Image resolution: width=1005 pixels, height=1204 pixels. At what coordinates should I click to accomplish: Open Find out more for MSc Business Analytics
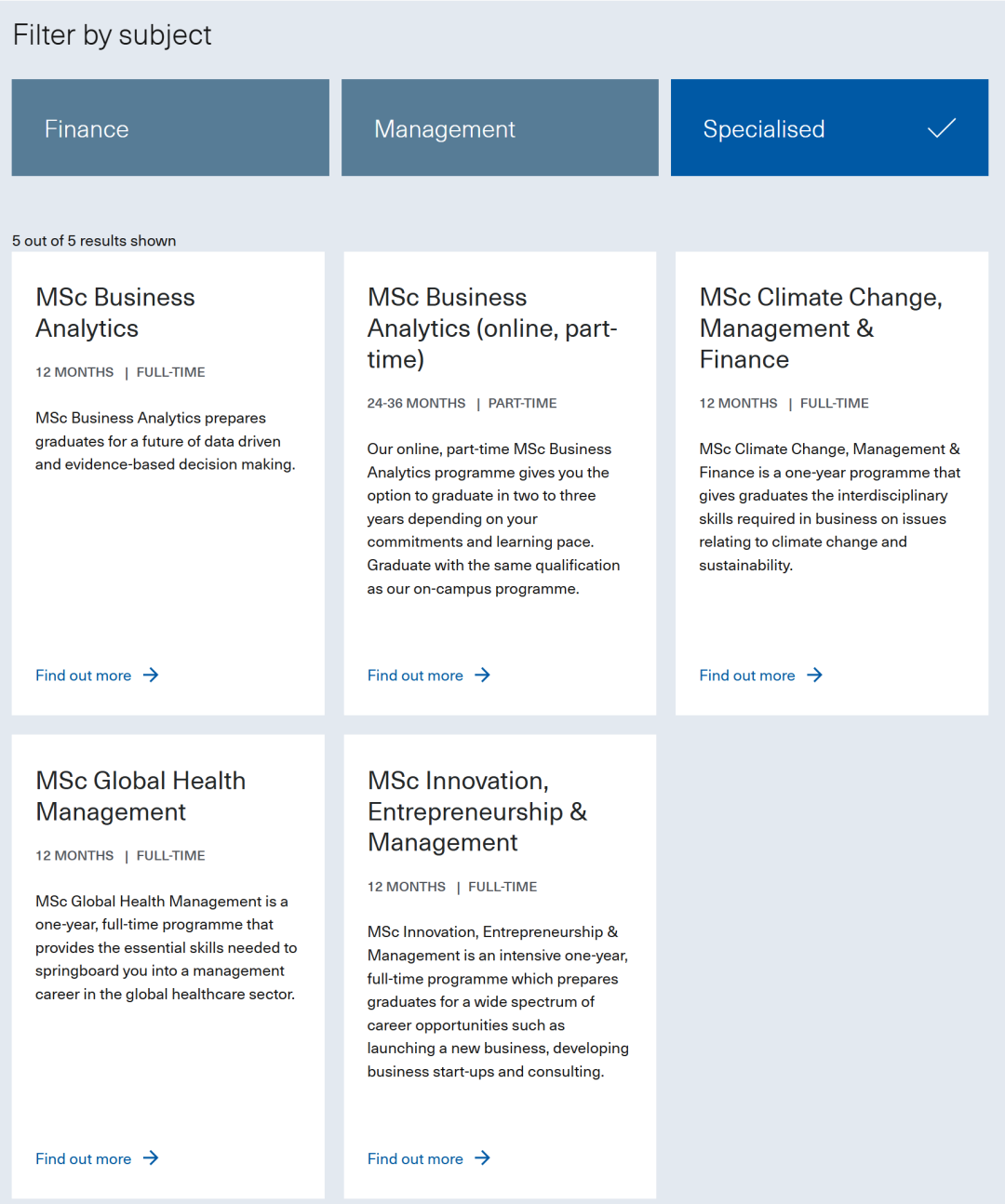(84, 676)
